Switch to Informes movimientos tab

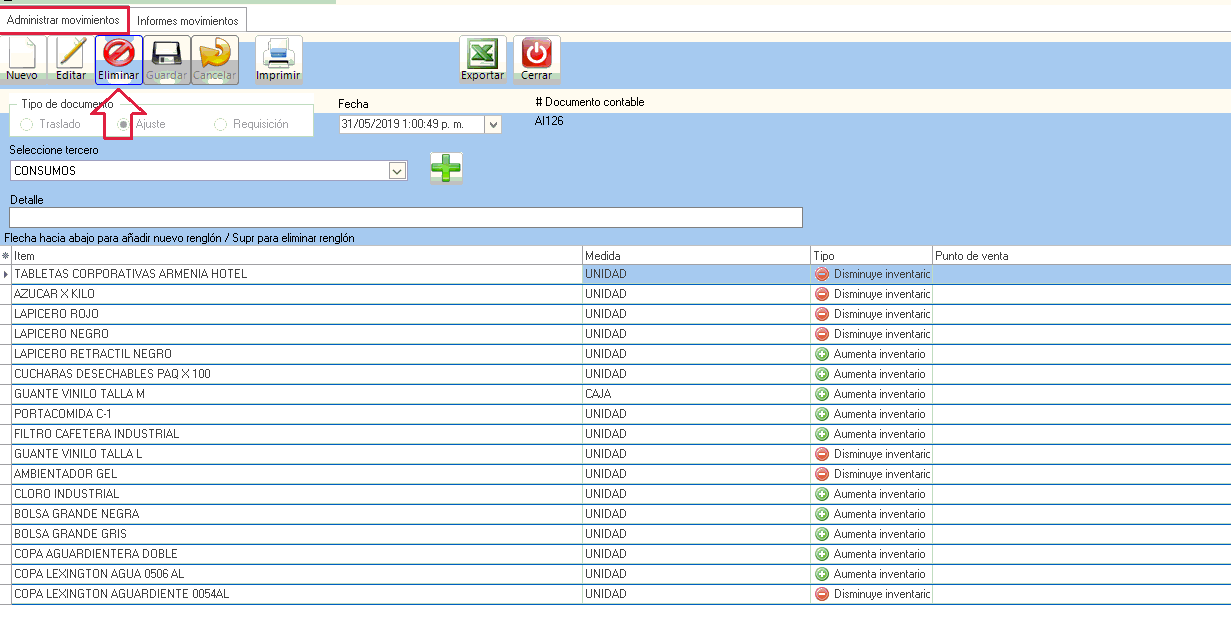click(x=188, y=20)
